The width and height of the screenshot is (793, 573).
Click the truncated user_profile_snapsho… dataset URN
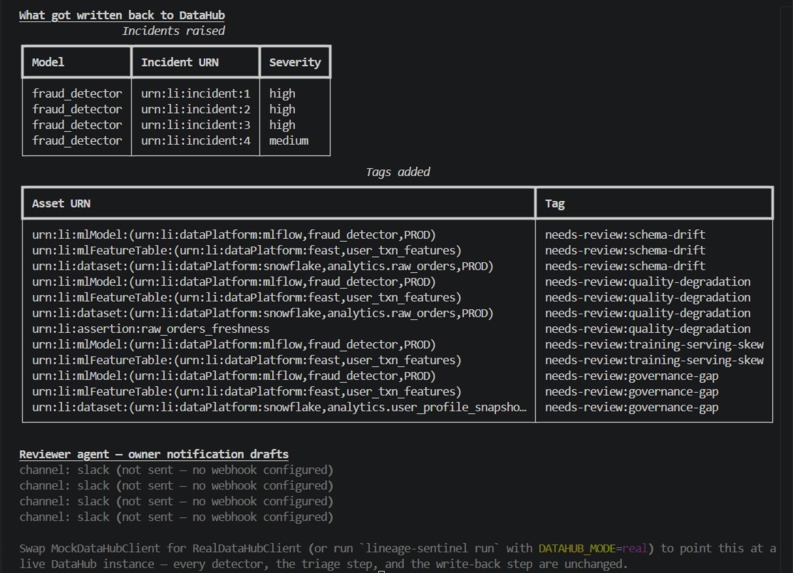pyautogui.click(x=279, y=407)
